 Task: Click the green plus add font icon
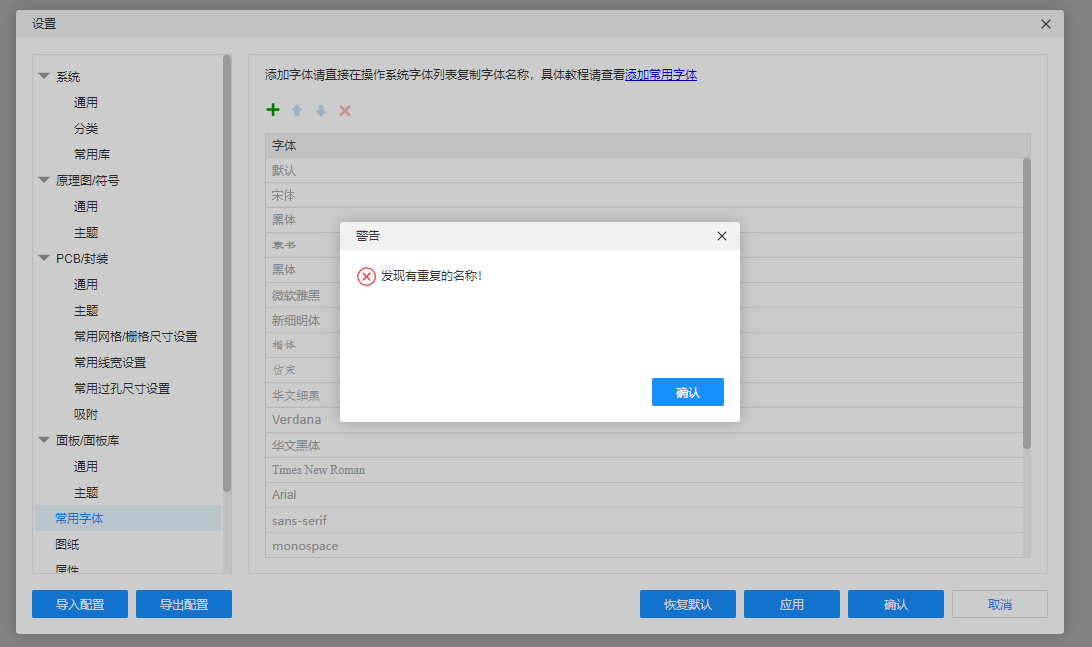point(273,110)
